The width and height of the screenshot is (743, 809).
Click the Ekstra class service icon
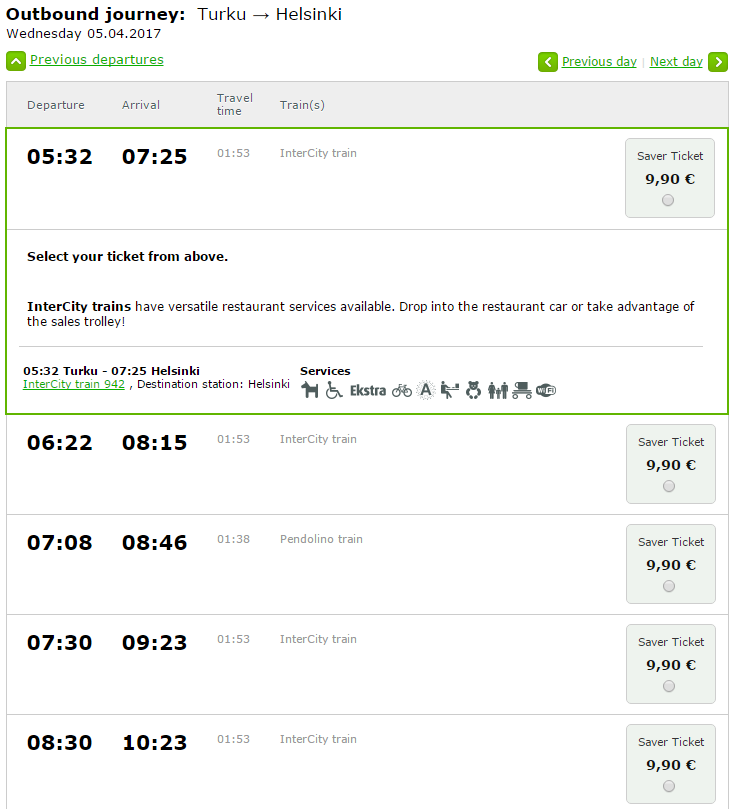(x=367, y=390)
